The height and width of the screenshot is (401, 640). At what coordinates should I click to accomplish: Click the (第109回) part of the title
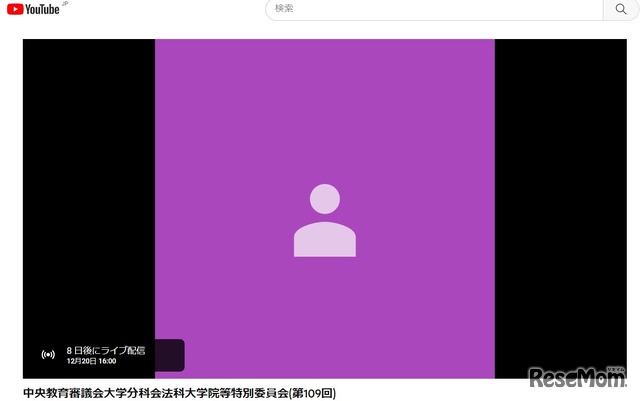(x=312, y=393)
